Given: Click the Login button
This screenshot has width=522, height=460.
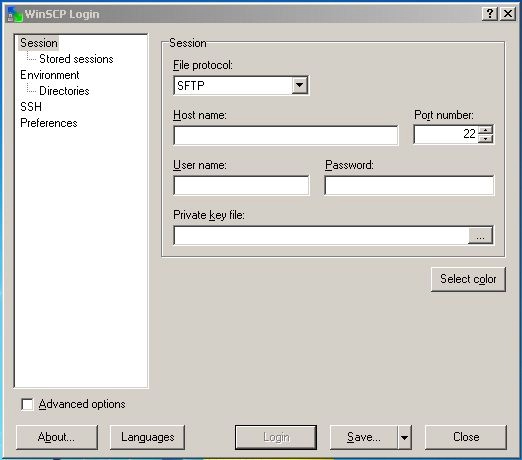Looking at the screenshot, I should click(x=276, y=437).
